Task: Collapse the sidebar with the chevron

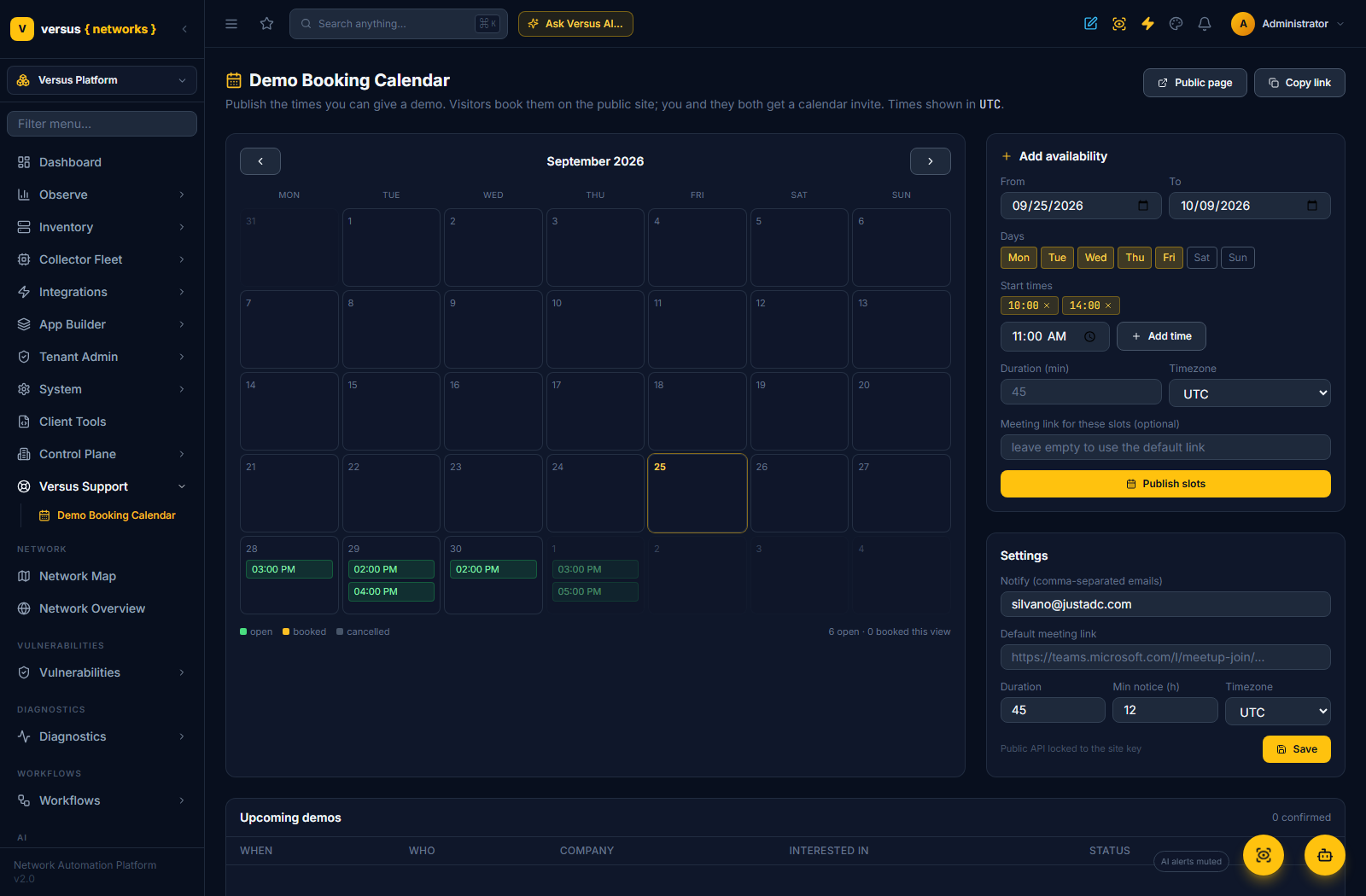Action: pyautogui.click(x=184, y=29)
